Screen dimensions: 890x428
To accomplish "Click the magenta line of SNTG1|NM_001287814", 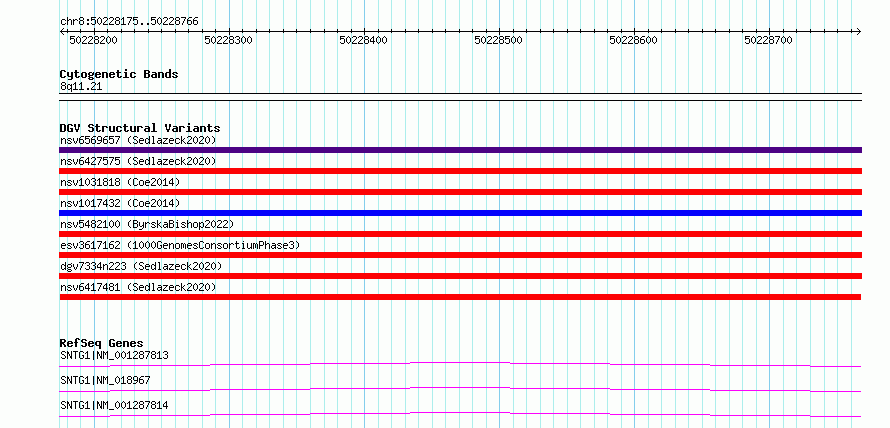I will [460, 414].
